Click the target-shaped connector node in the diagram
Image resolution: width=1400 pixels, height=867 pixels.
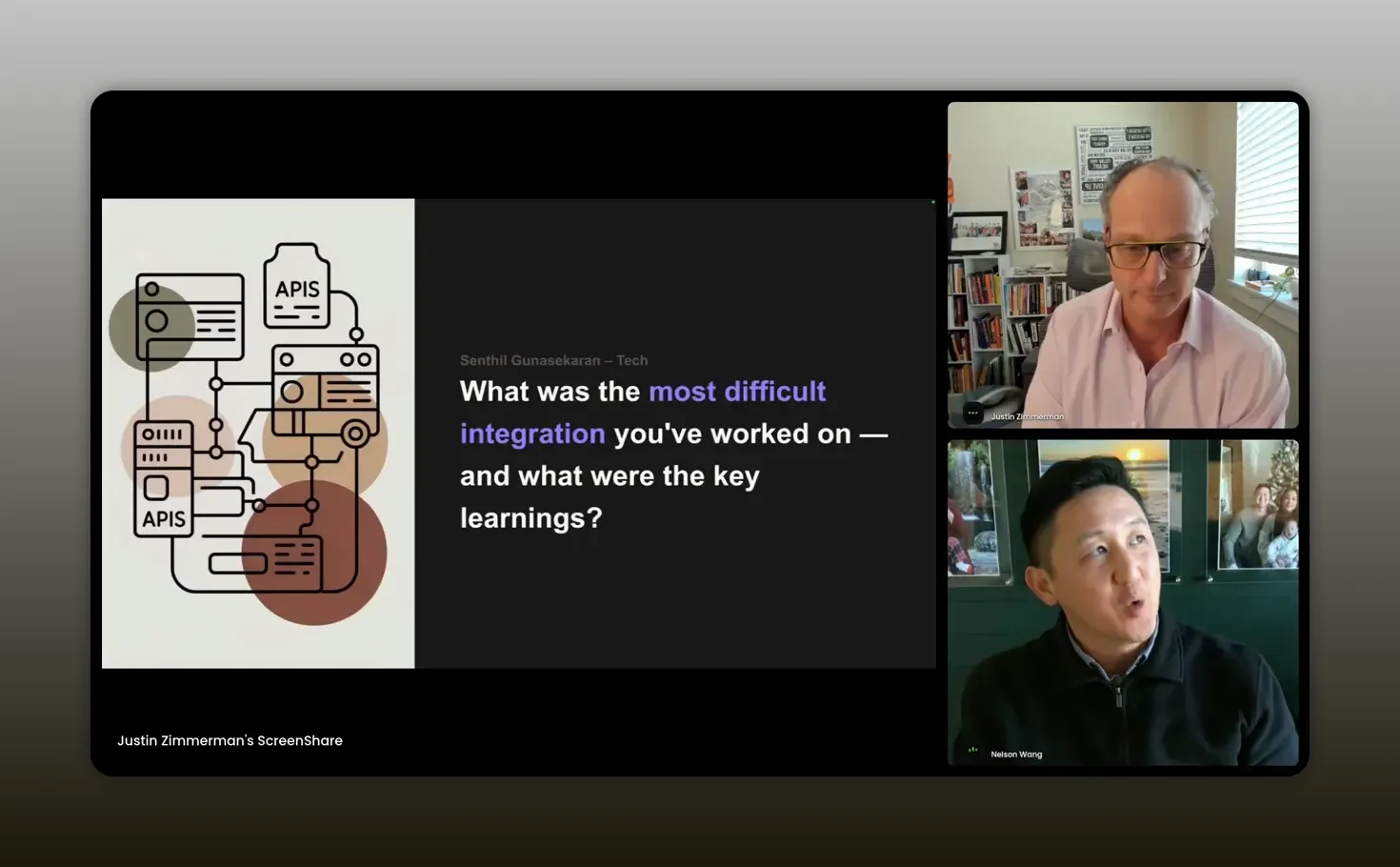click(355, 433)
